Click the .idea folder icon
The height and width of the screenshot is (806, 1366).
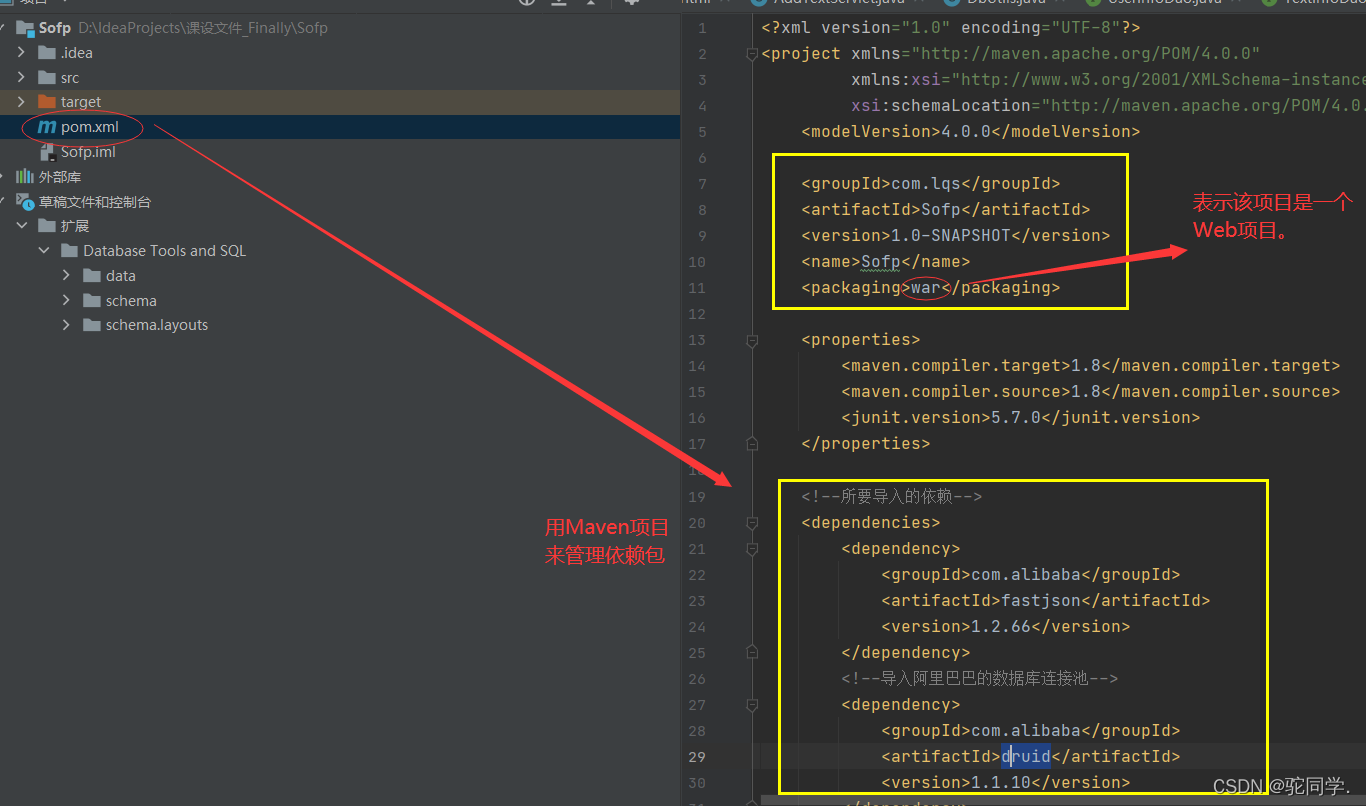(x=47, y=52)
